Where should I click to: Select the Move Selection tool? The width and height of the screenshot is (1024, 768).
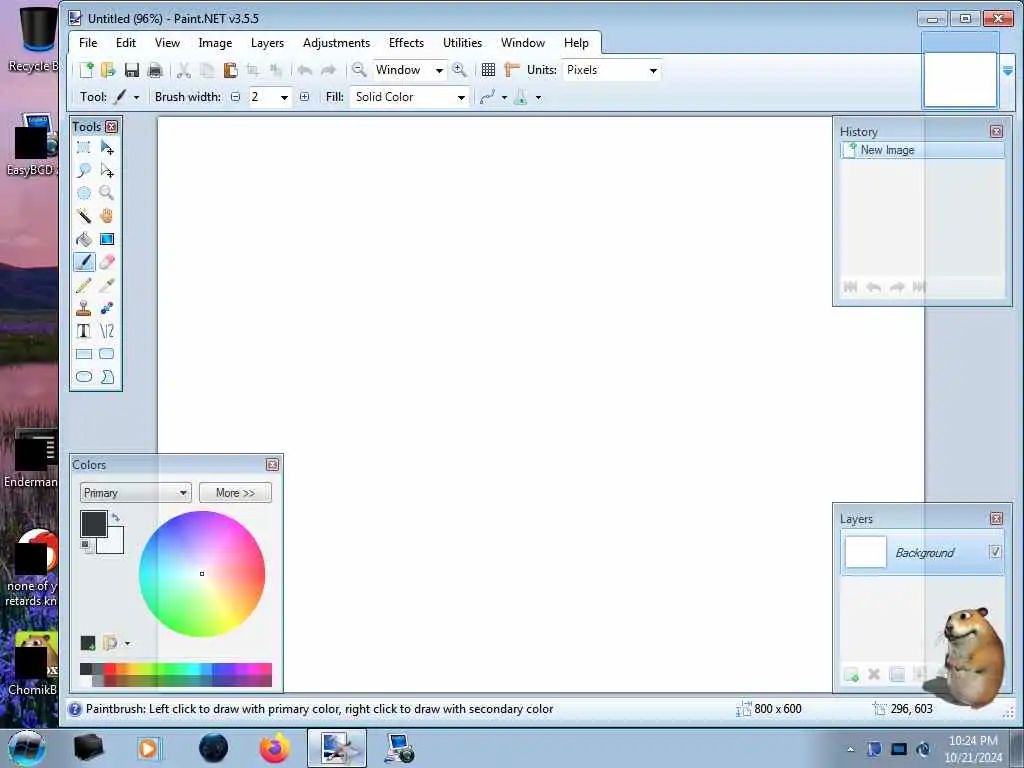[x=107, y=170]
